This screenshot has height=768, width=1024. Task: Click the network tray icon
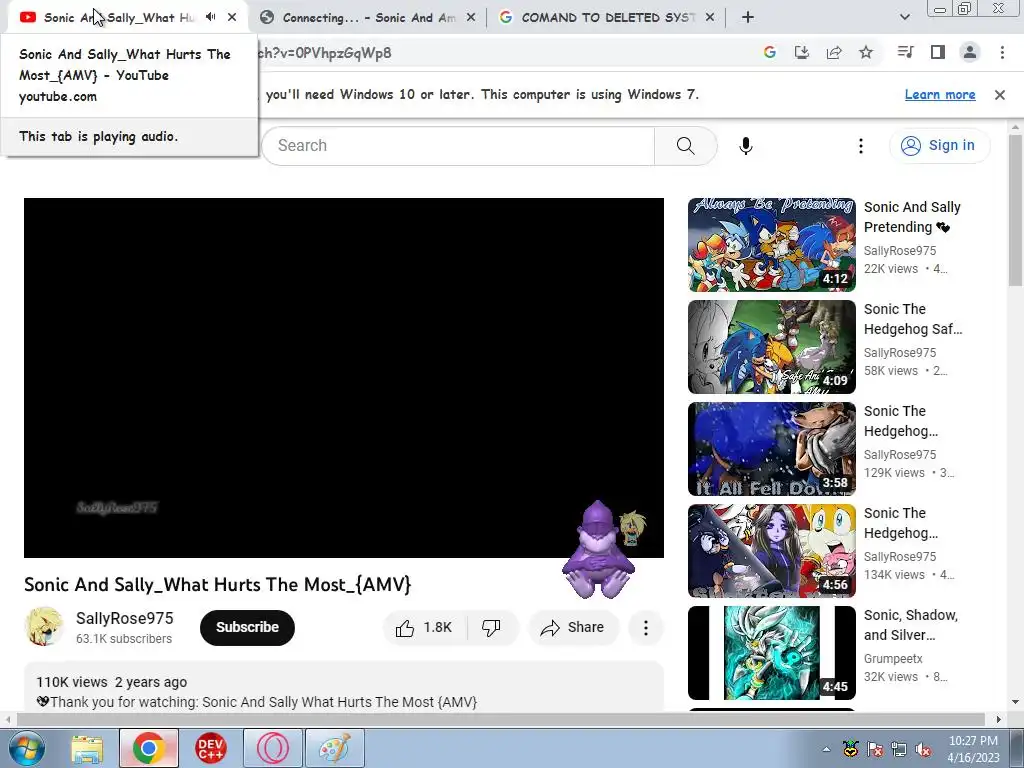tap(899, 750)
